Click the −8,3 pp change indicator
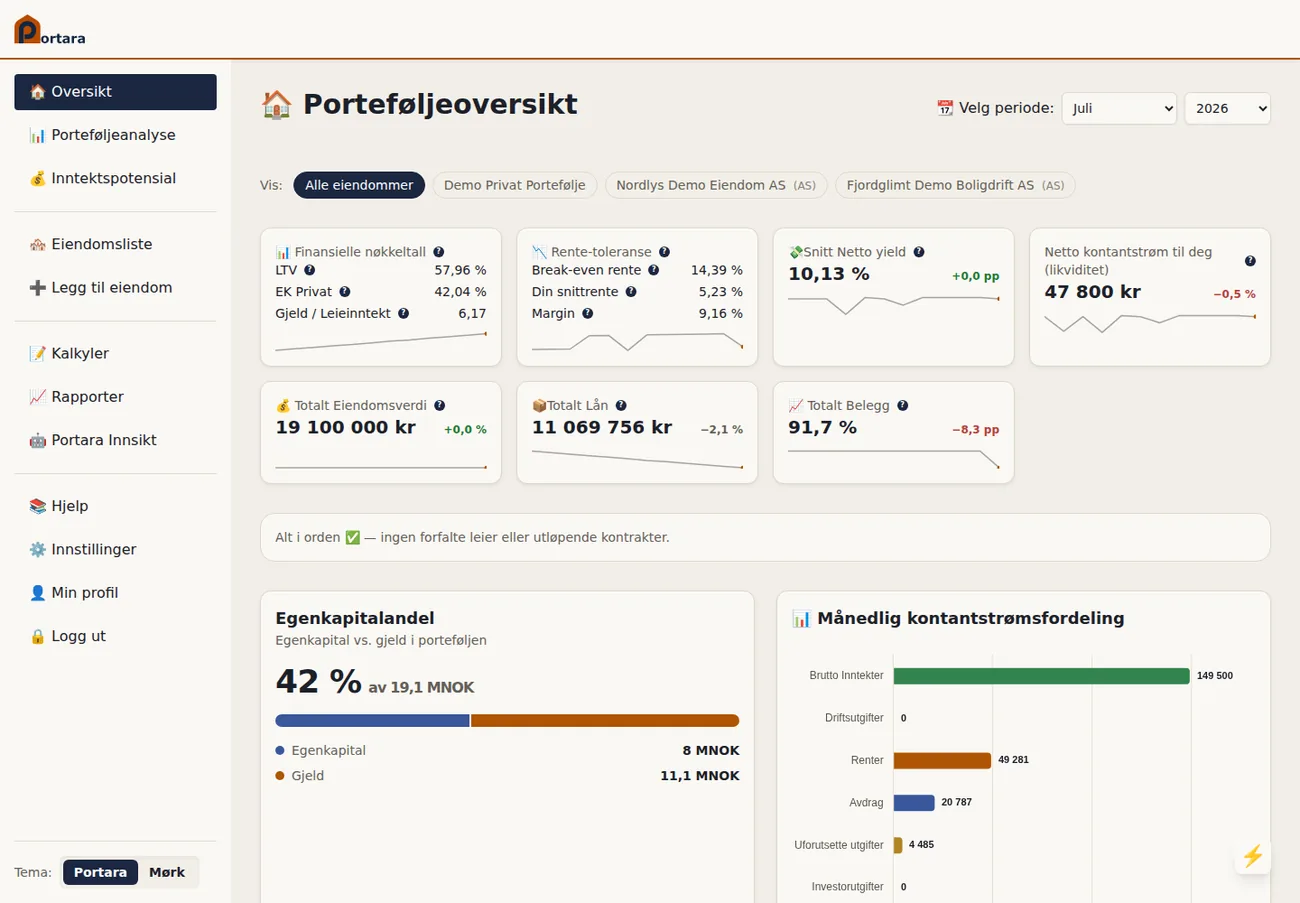The image size is (1300, 903). (976, 430)
